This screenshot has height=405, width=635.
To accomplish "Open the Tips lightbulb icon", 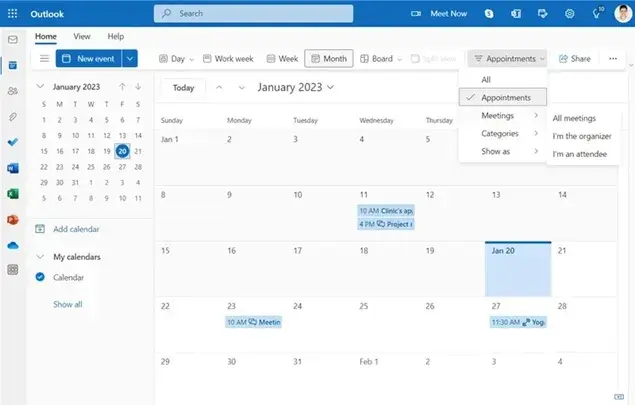I will click(x=597, y=13).
